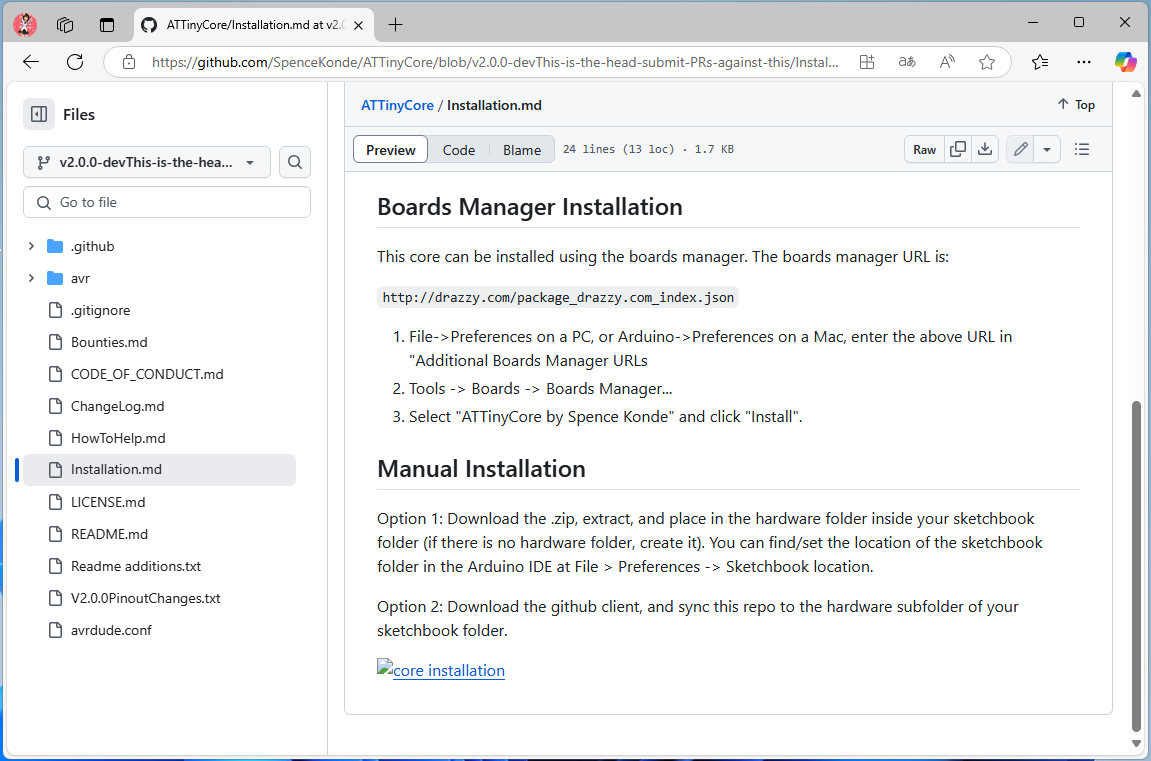Expand the .github folder
Screen dimensions: 1151x761
pos(31,246)
